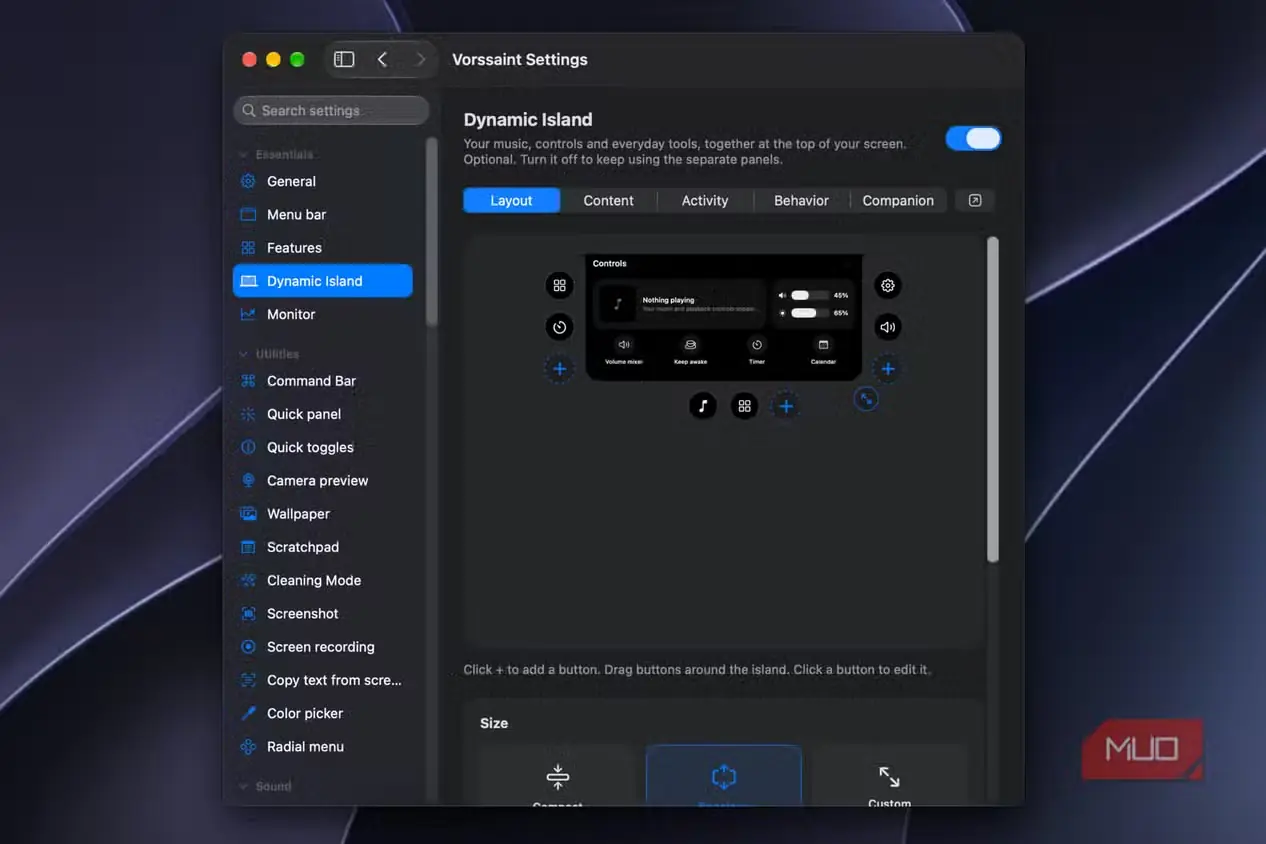1266x844 pixels.
Task: Click the brightness slider showing 65%
Action: coord(809,313)
